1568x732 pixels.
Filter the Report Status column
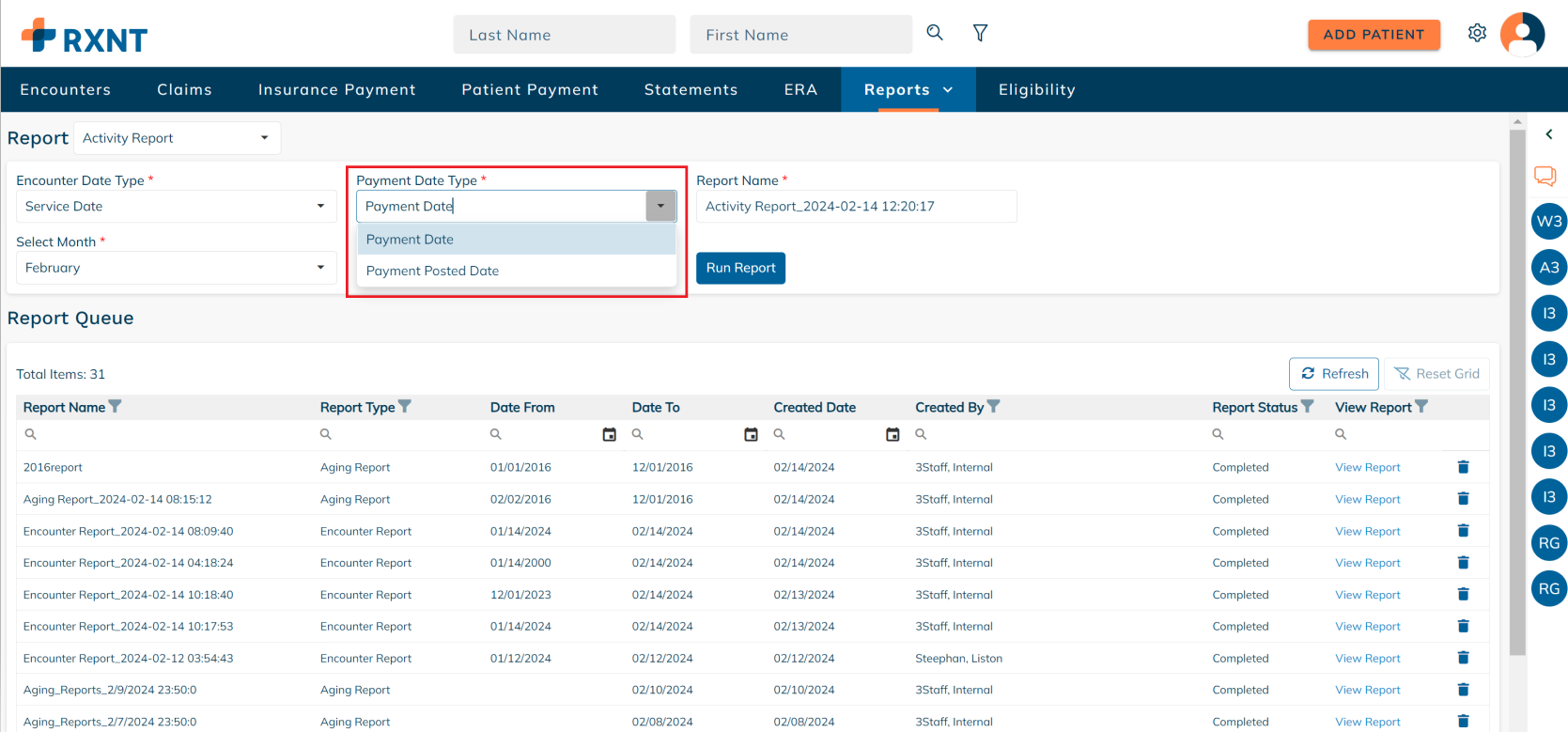click(x=1307, y=407)
